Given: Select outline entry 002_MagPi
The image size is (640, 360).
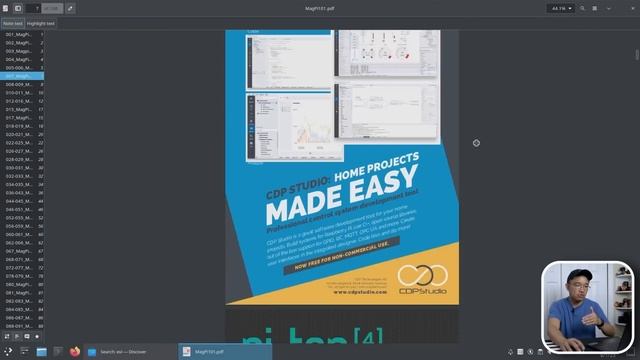Looking at the screenshot, I should coord(22,43).
